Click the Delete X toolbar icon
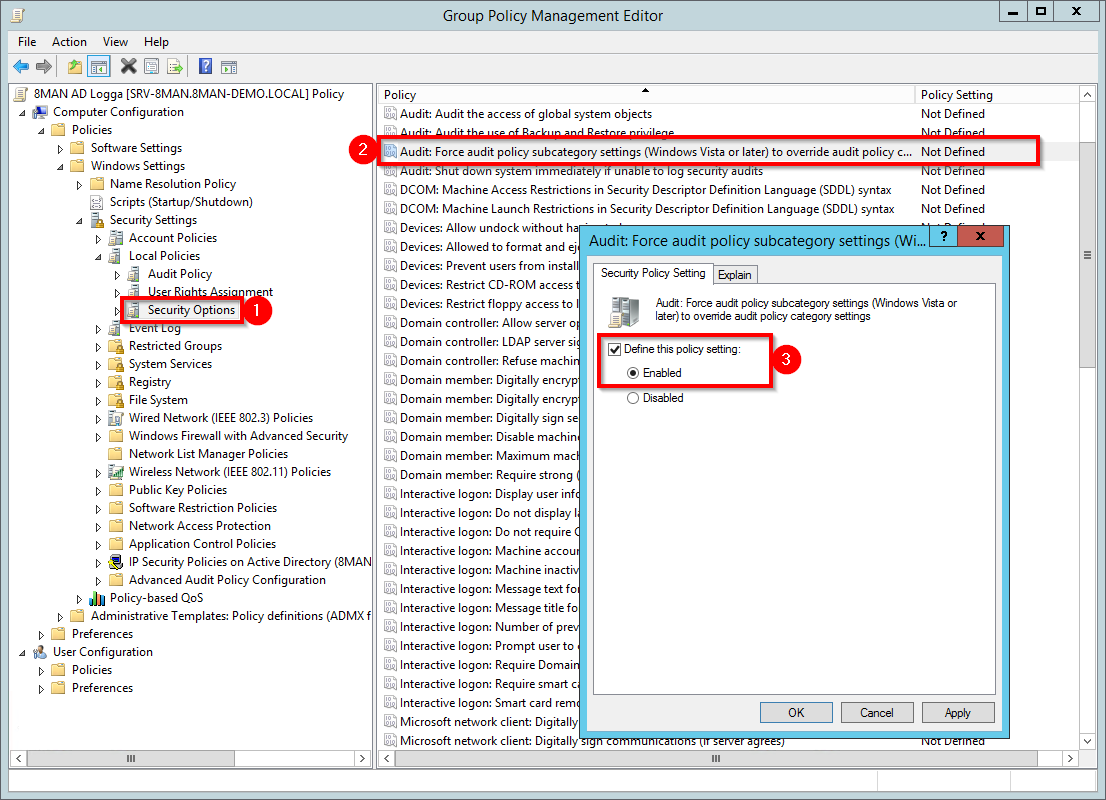This screenshot has width=1106, height=800. (128, 67)
